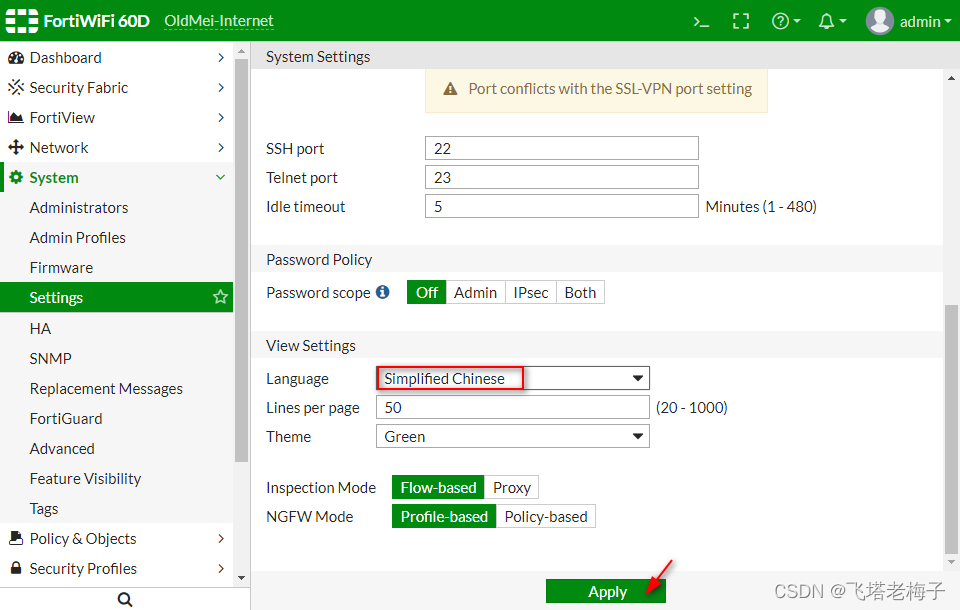This screenshot has height=610, width=960.
Task: Click the Idle timeout field
Action: tap(561, 206)
